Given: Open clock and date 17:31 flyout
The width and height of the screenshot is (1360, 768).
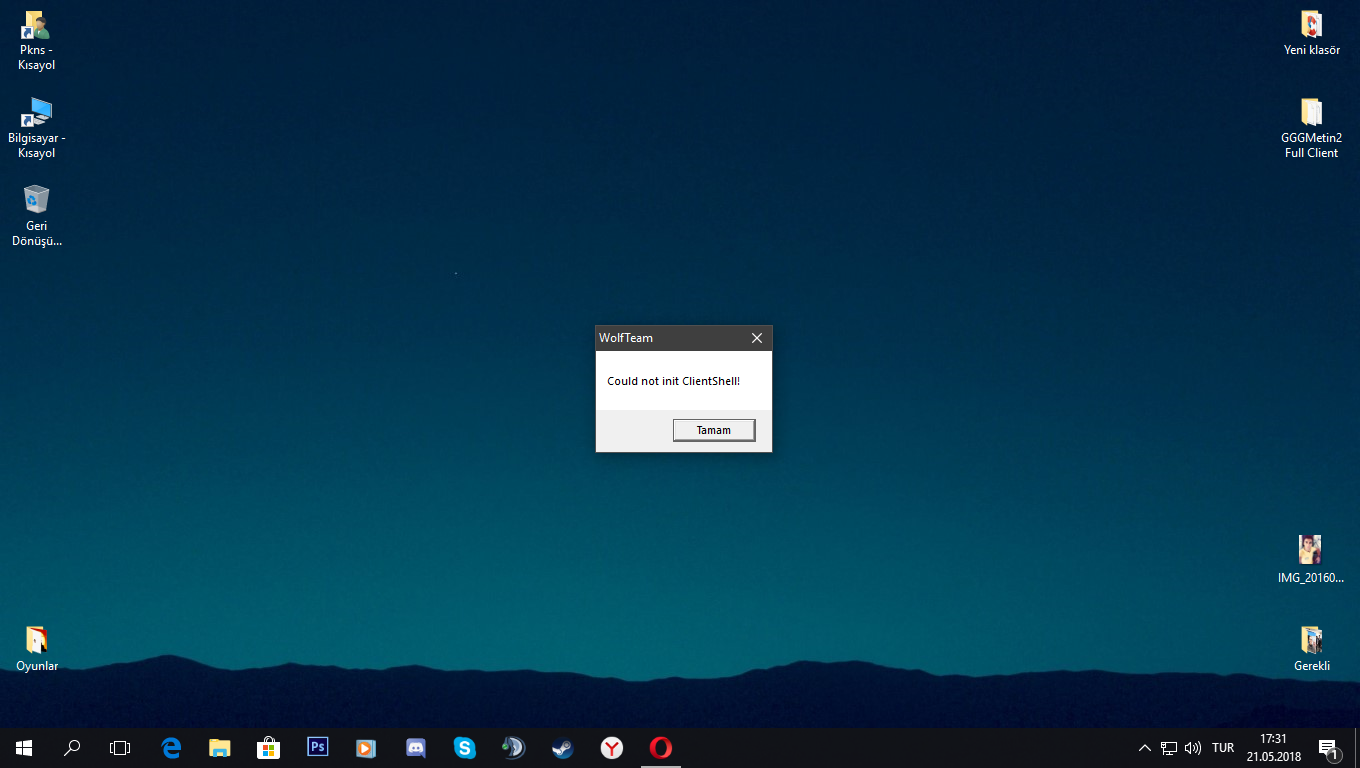Looking at the screenshot, I should [x=1273, y=748].
